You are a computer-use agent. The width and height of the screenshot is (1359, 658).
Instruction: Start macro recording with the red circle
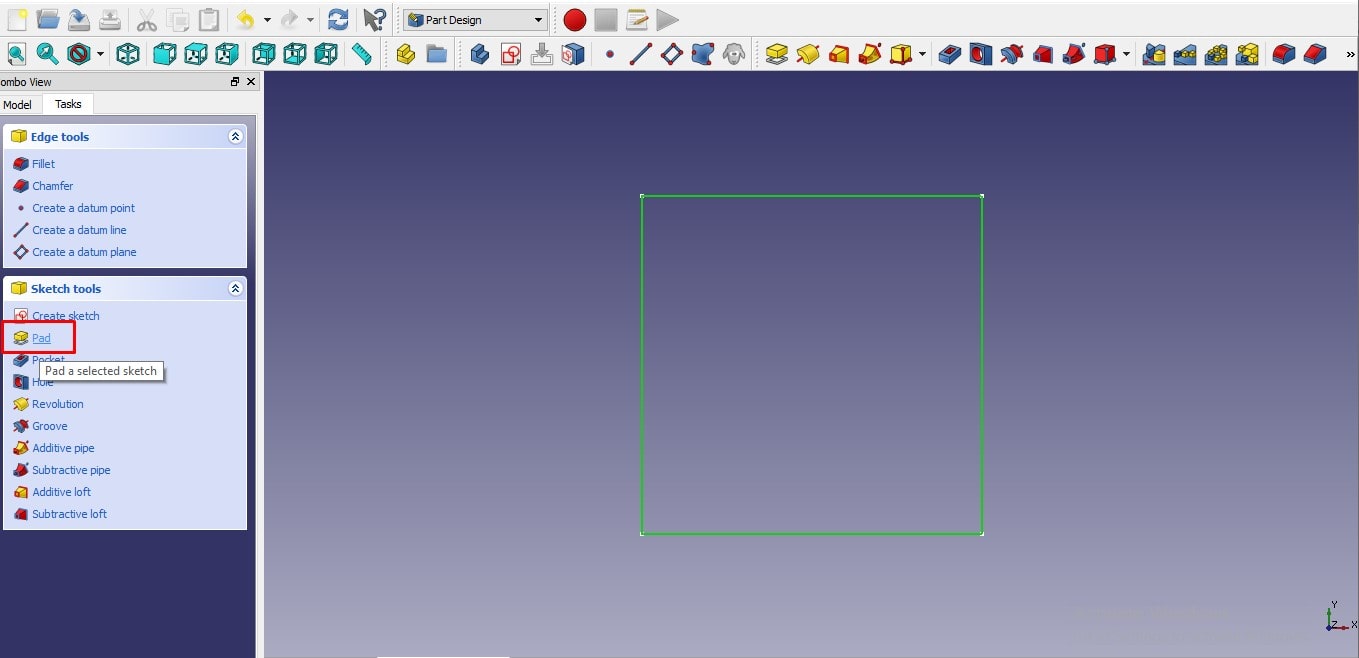pos(574,19)
